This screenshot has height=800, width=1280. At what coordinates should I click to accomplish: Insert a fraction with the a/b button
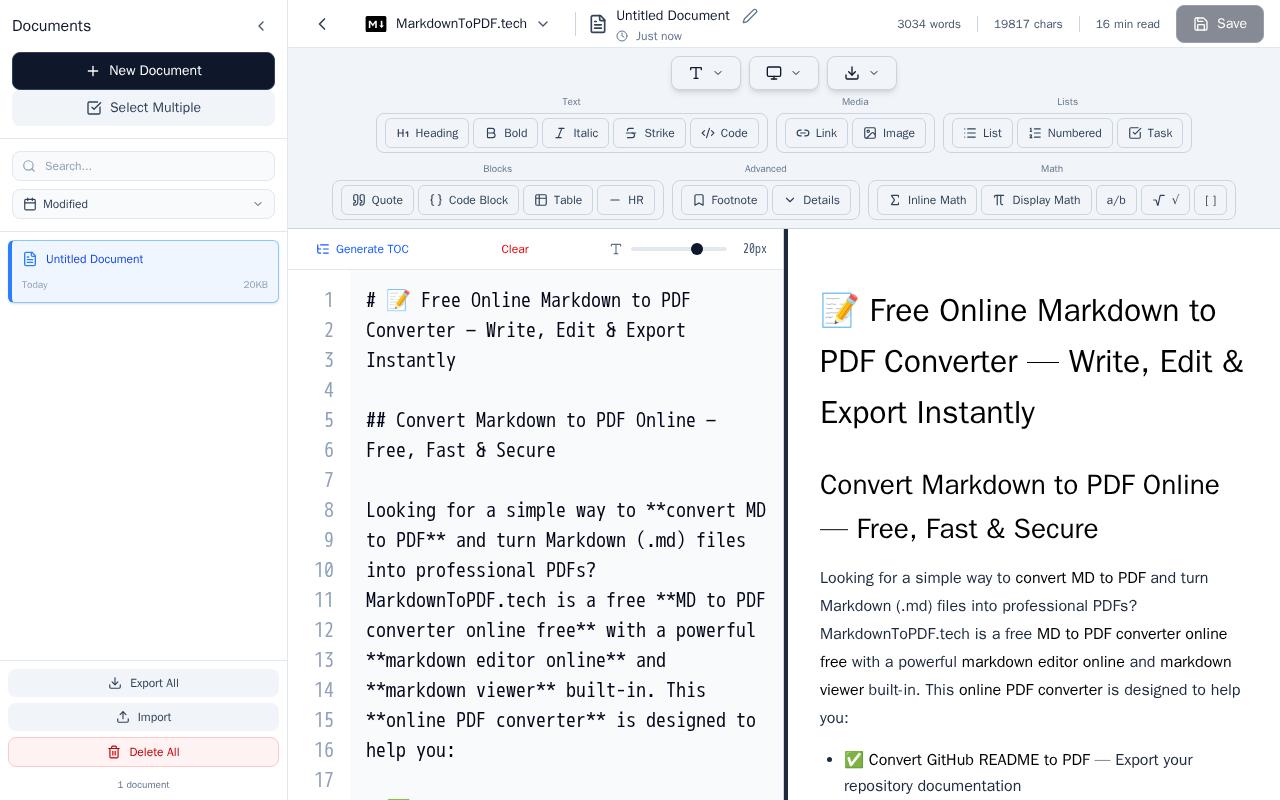pos(1116,200)
